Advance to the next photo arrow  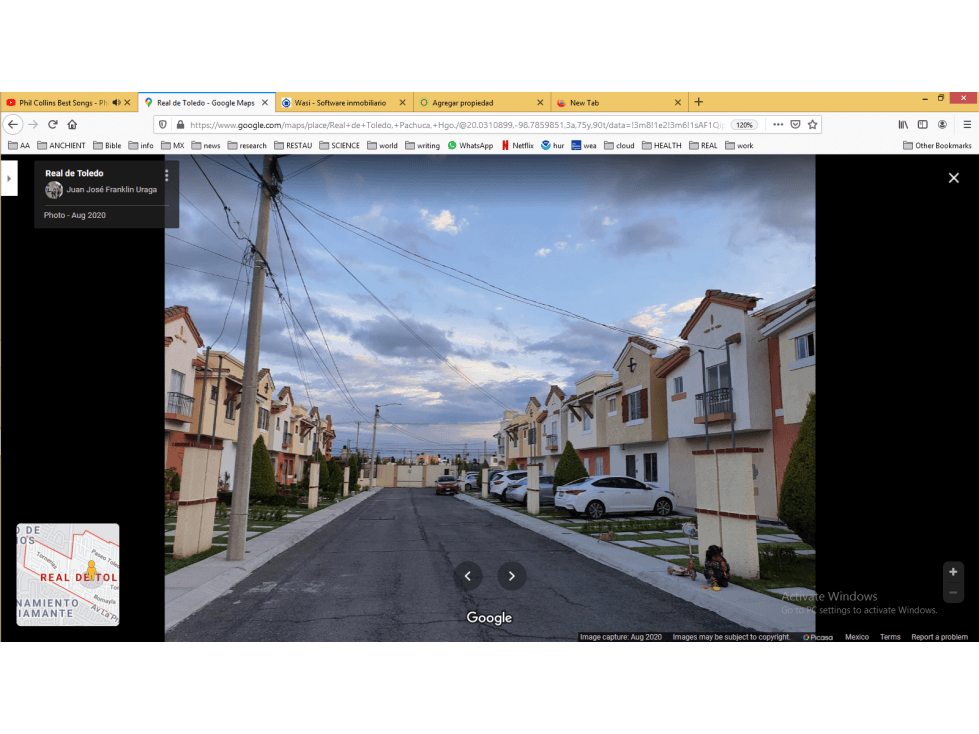pyautogui.click(x=511, y=576)
